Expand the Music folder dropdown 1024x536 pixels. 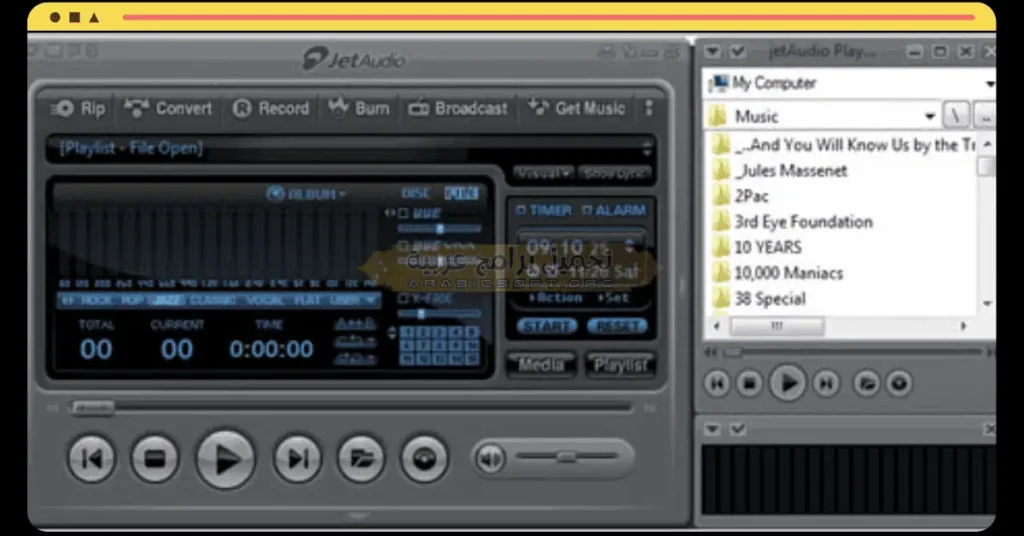click(x=929, y=117)
